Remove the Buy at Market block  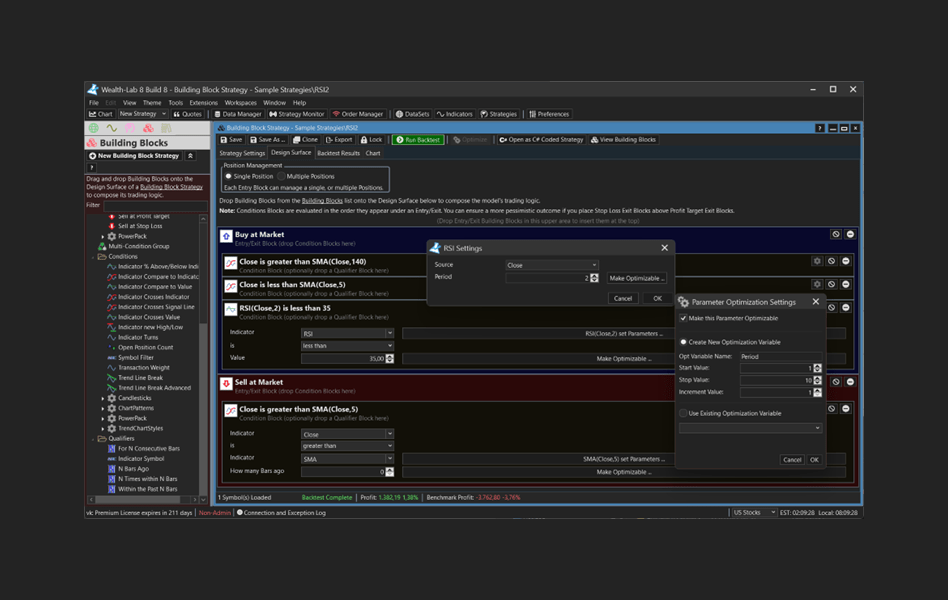[850, 234]
